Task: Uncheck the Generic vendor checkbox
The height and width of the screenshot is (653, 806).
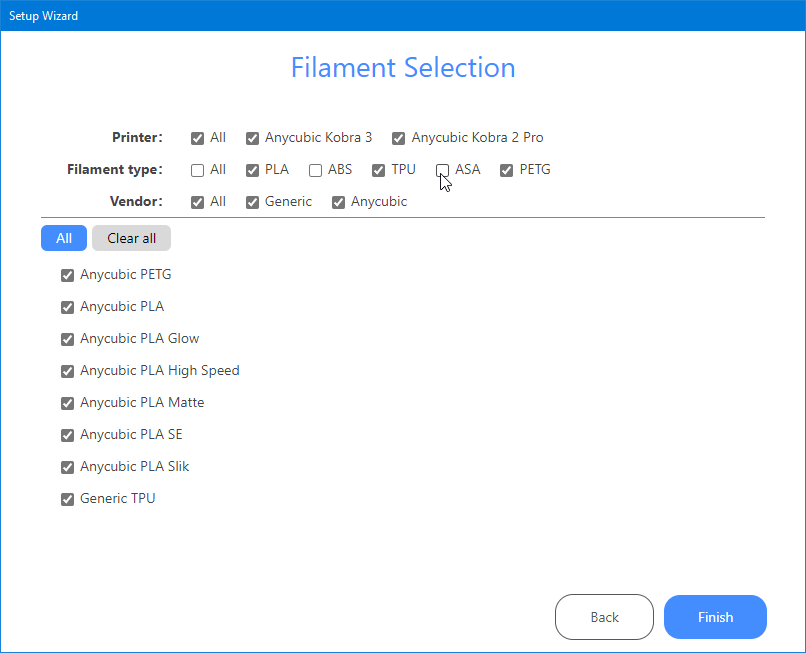Action: [253, 202]
